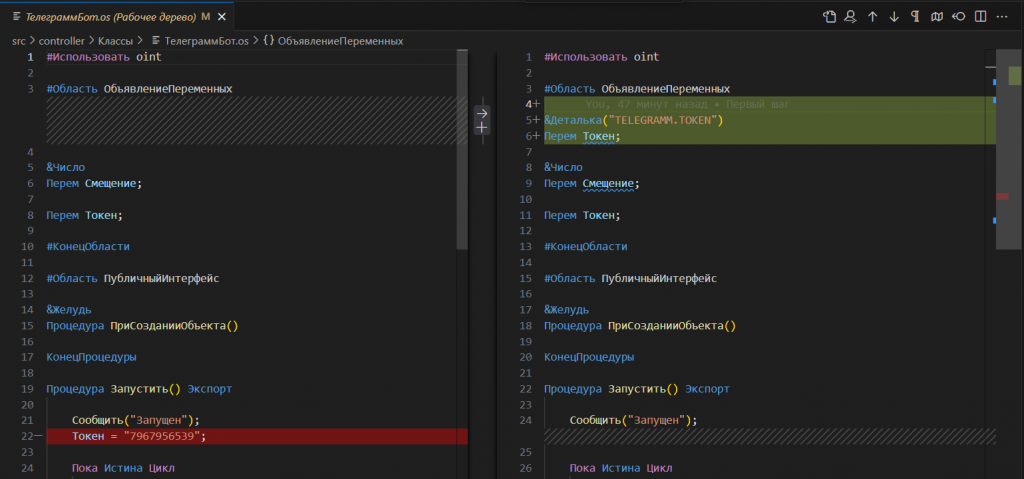Image resolution: width=1024 pixels, height=479 pixels.
Task: Click the Open File icon in diff toolbar
Action: pos(829,17)
